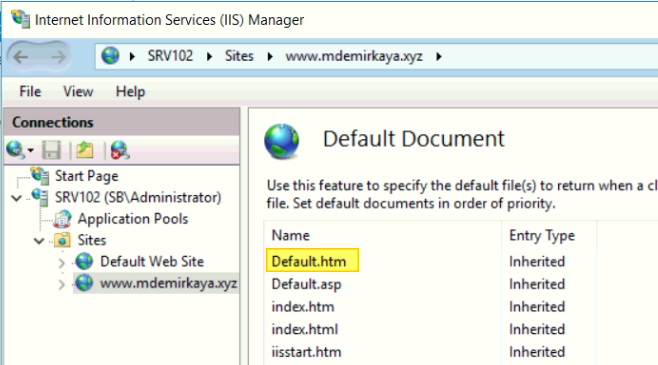Sort by the Entry Type column header
Viewport: 658px width, 365px height.
coord(542,235)
